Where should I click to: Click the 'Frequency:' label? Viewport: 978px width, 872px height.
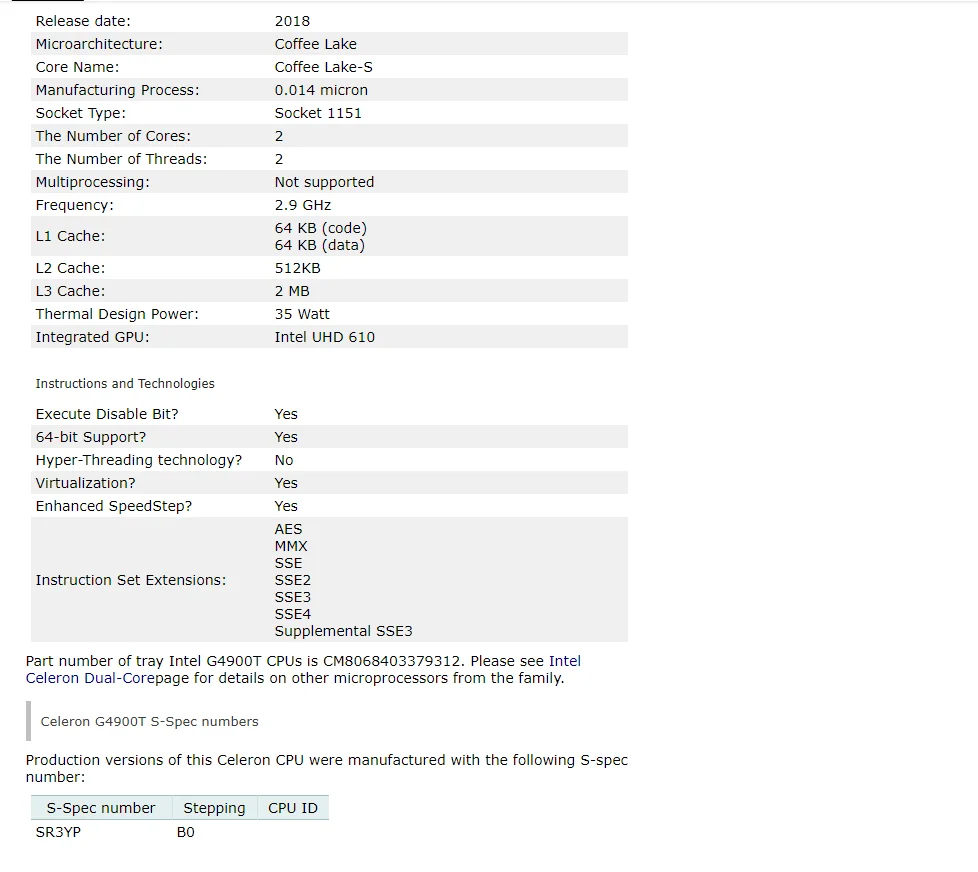click(74, 205)
